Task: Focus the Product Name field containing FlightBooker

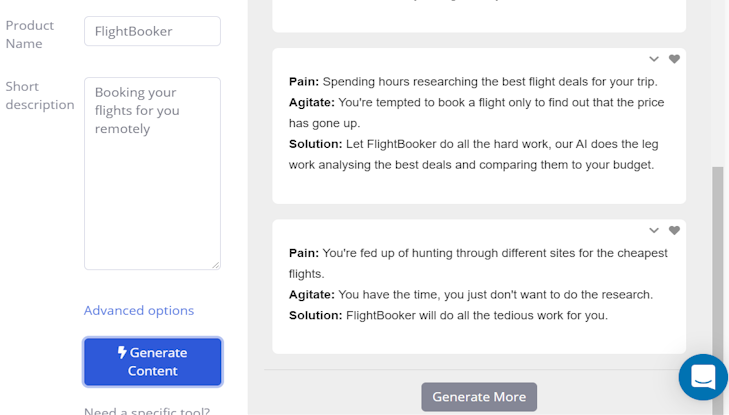Action: tap(152, 31)
